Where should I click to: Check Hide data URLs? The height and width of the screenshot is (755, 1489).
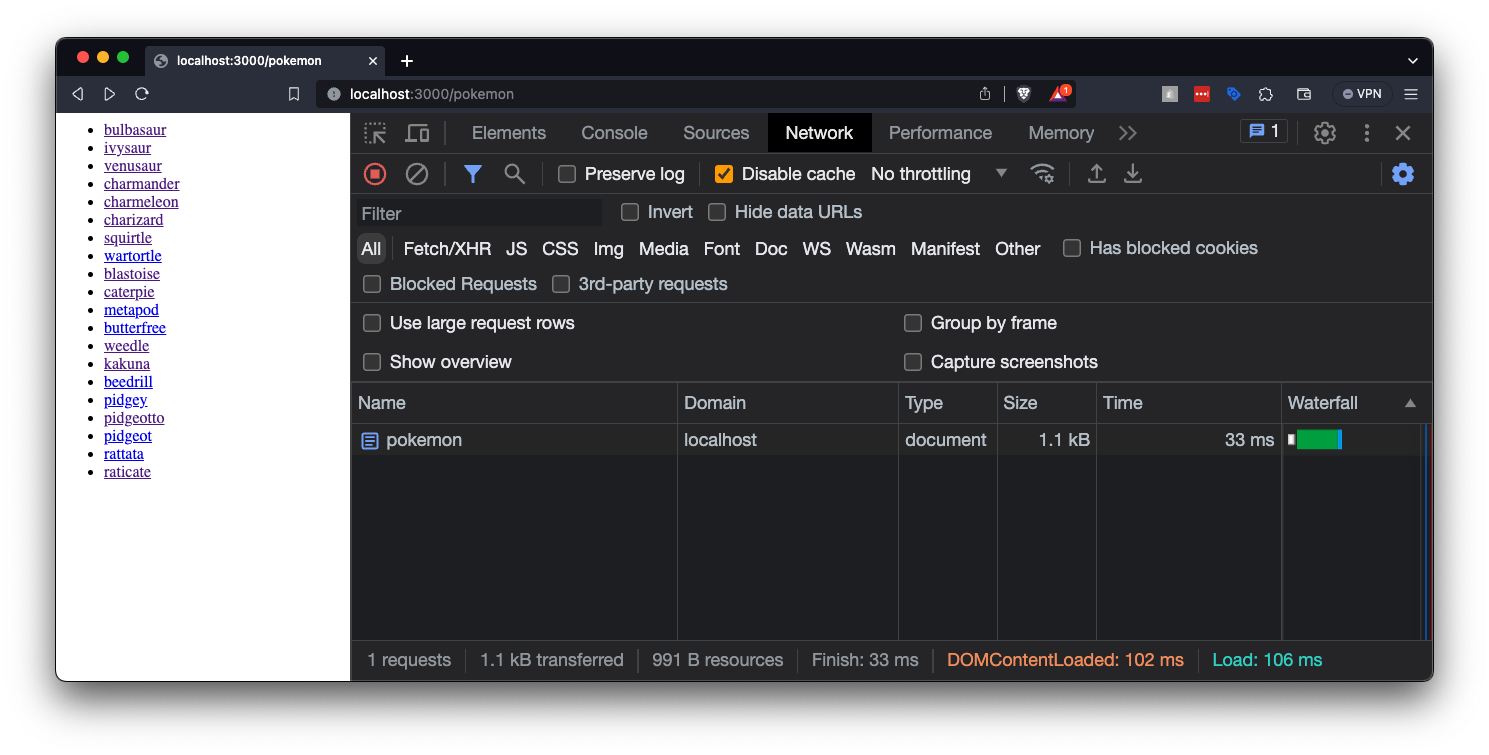tap(717, 212)
